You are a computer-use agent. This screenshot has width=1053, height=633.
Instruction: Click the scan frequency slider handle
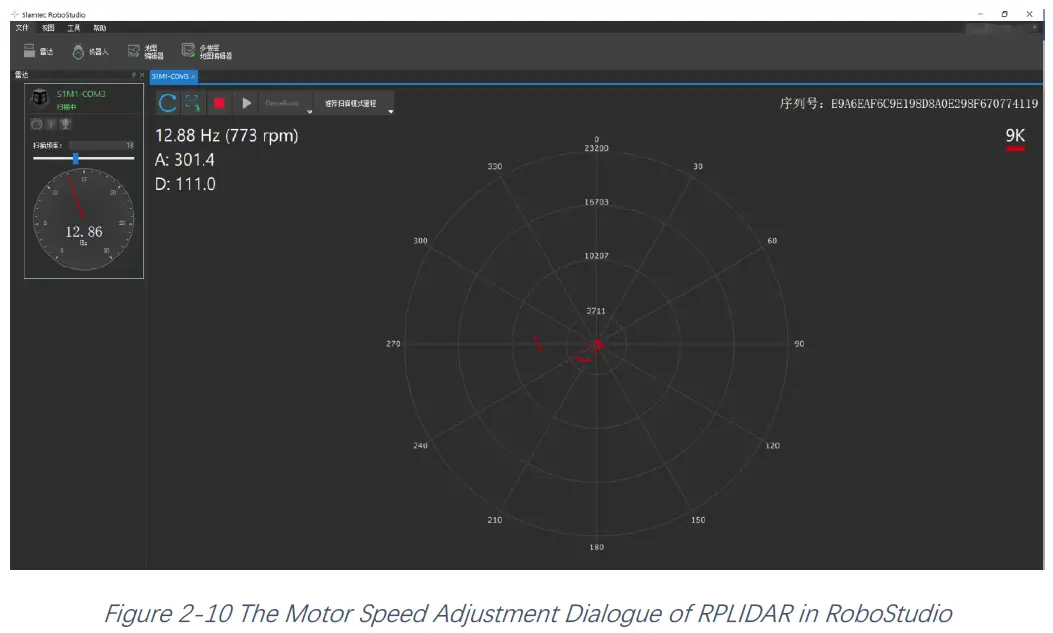[x=76, y=158]
